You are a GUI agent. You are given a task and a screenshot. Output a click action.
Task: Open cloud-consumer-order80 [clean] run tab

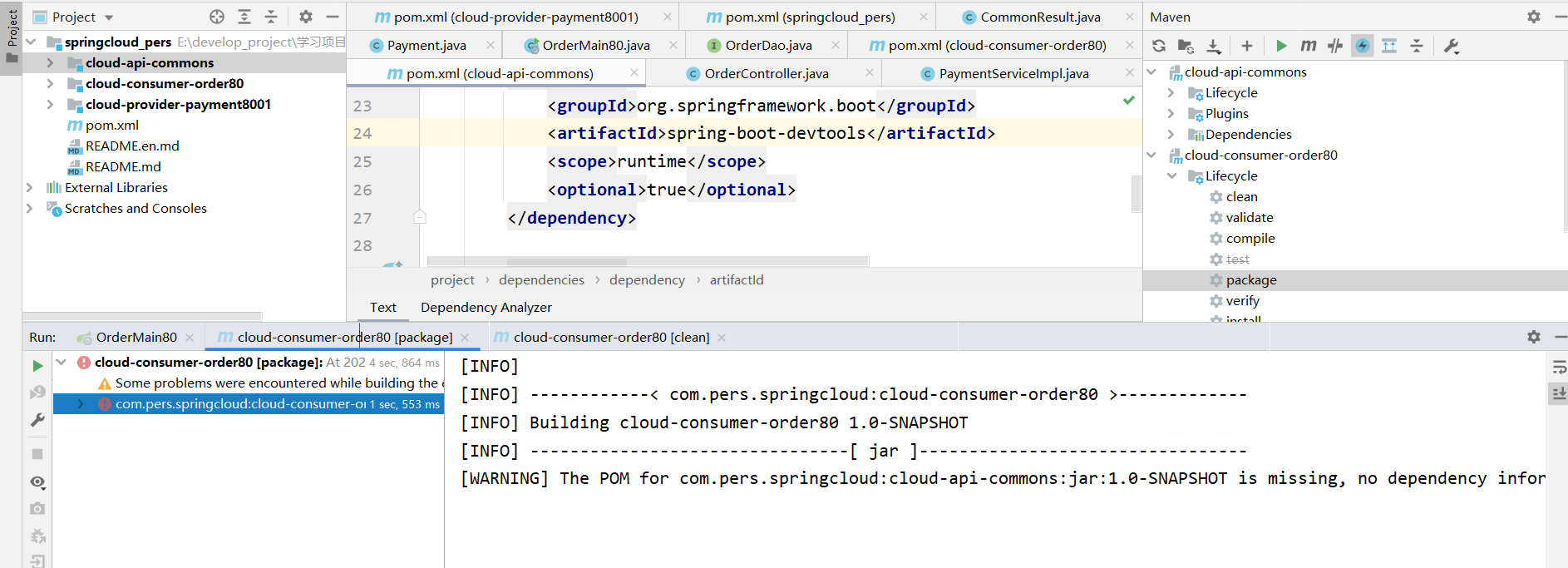click(611, 337)
